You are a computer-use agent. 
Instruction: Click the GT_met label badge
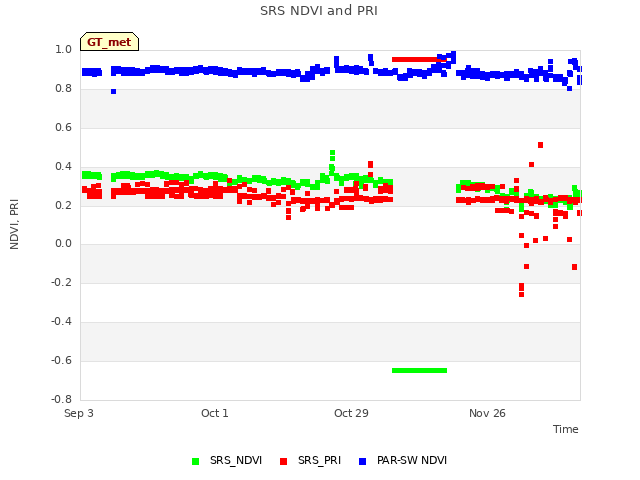[109, 42]
